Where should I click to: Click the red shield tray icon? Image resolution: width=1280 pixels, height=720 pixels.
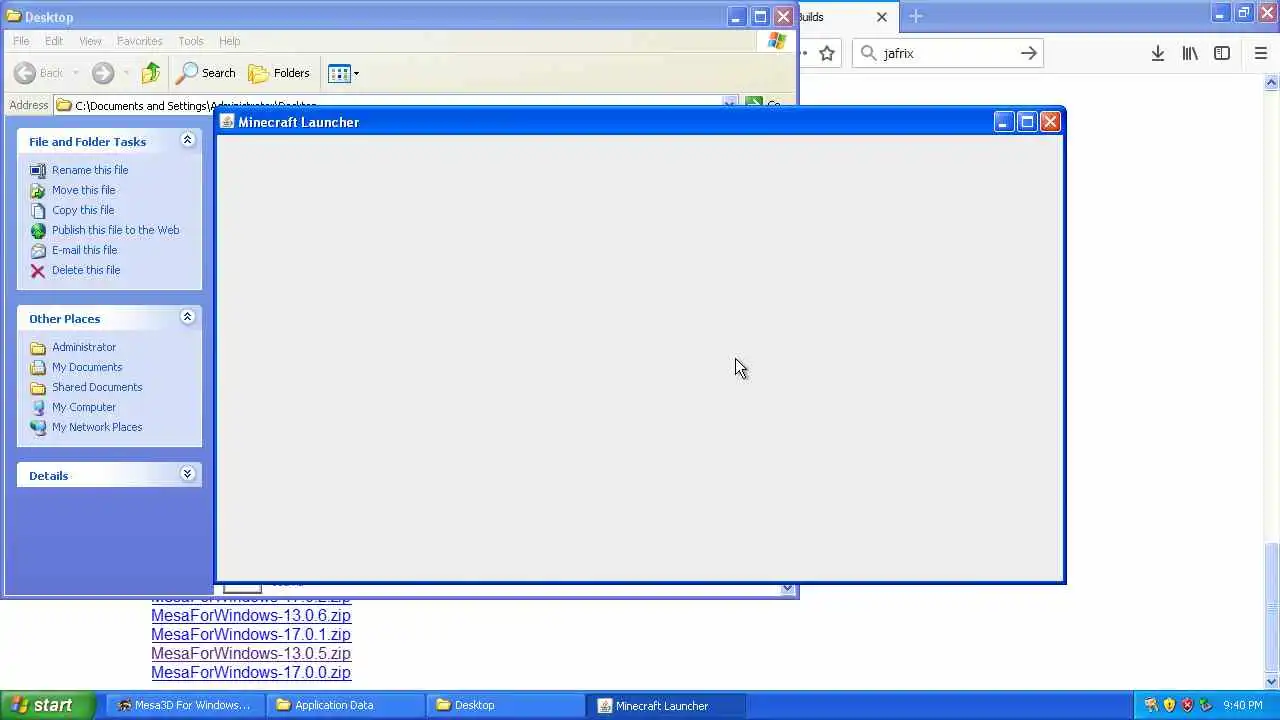point(1187,705)
